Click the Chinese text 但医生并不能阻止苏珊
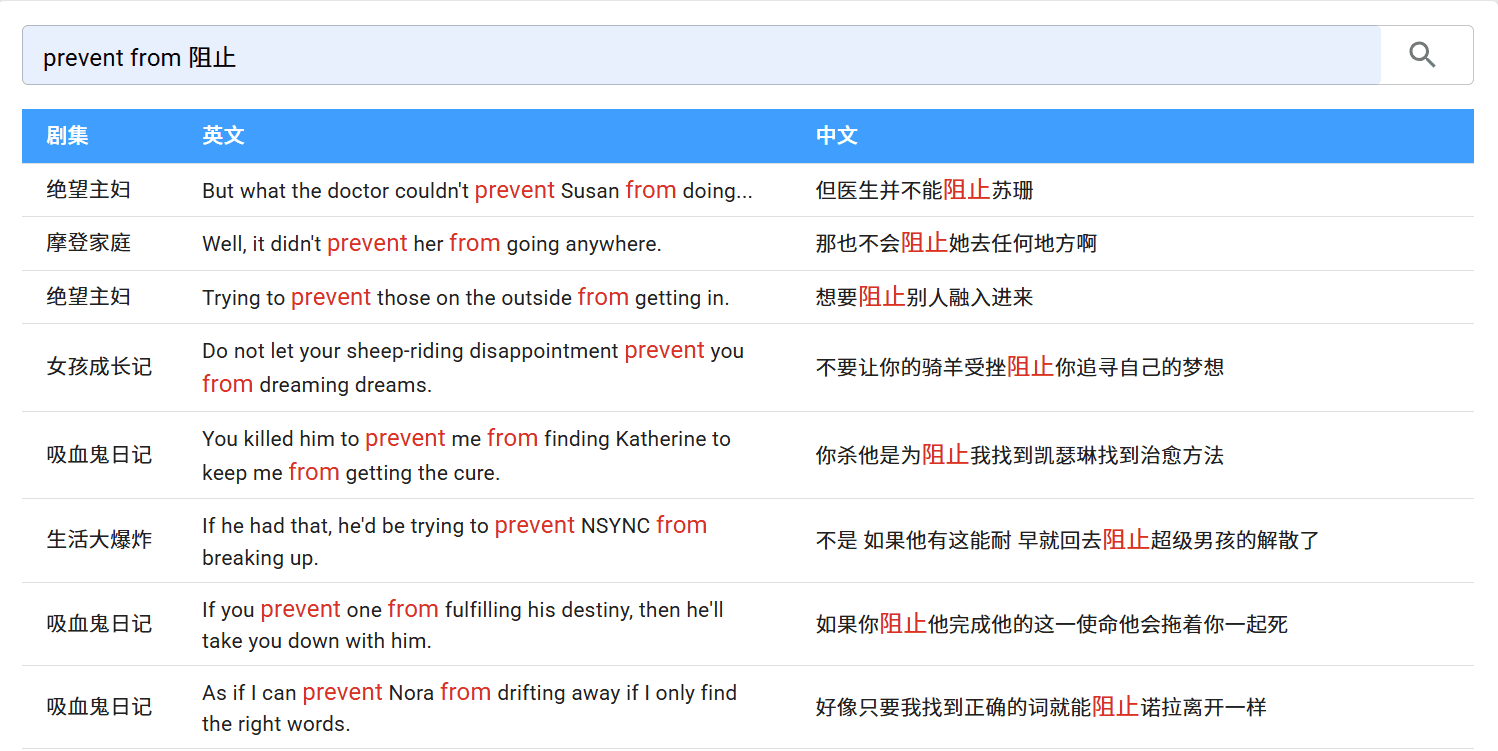Viewport: 1498px width, 751px height. [x=924, y=190]
